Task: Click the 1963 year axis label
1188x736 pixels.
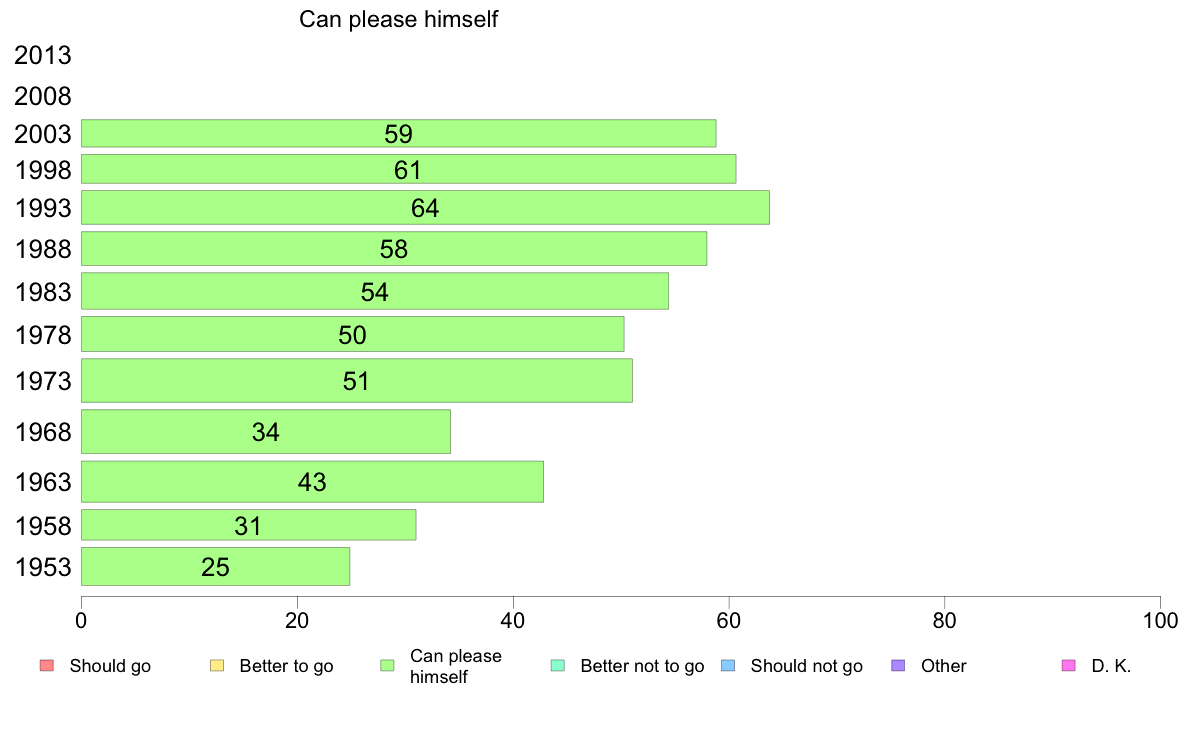Action: [x=42, y=482]
